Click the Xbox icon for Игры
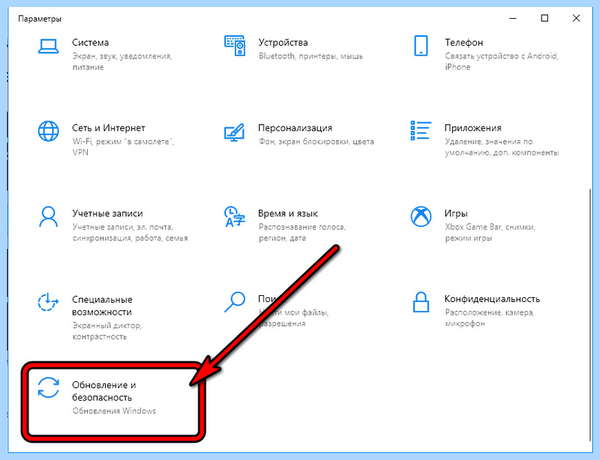The height and width of the screenshot is (460, 600). coord(421,217)
